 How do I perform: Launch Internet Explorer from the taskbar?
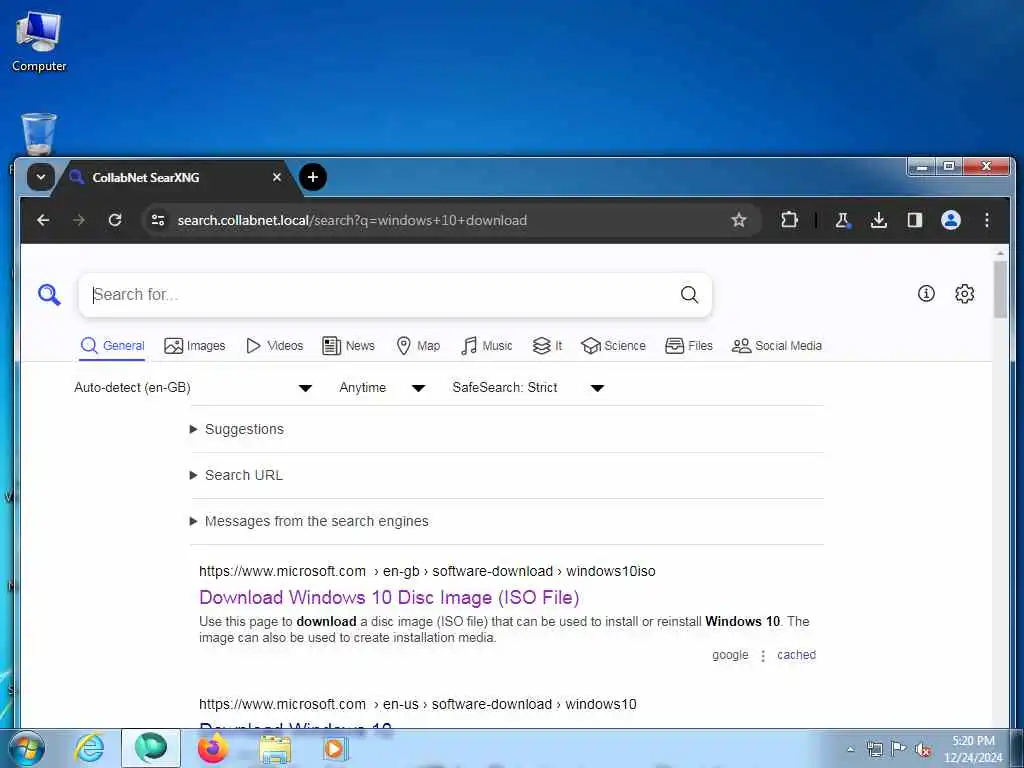(89, 748)
